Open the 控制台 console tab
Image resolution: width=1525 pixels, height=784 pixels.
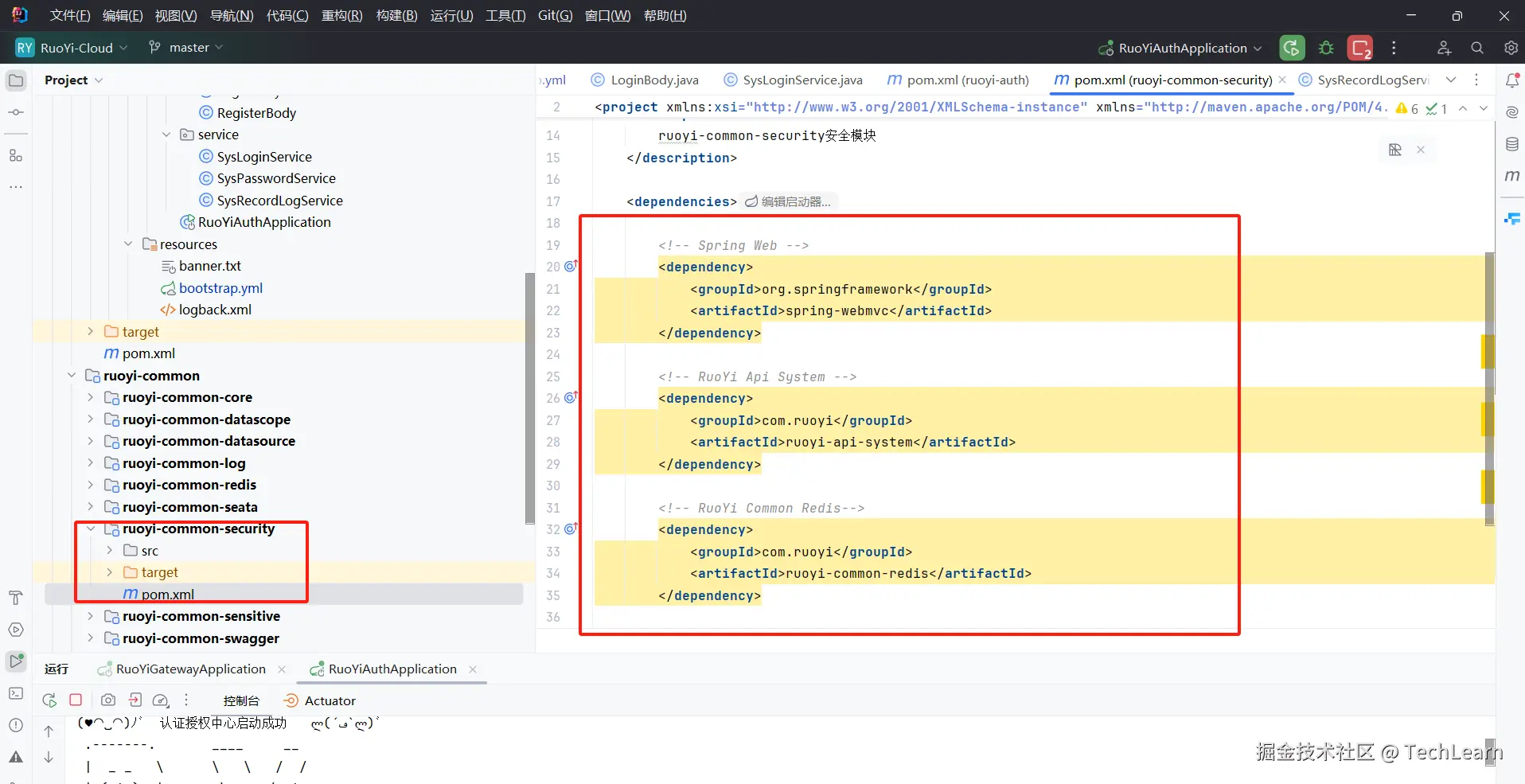pyautogui.click(x=241, y=700)
